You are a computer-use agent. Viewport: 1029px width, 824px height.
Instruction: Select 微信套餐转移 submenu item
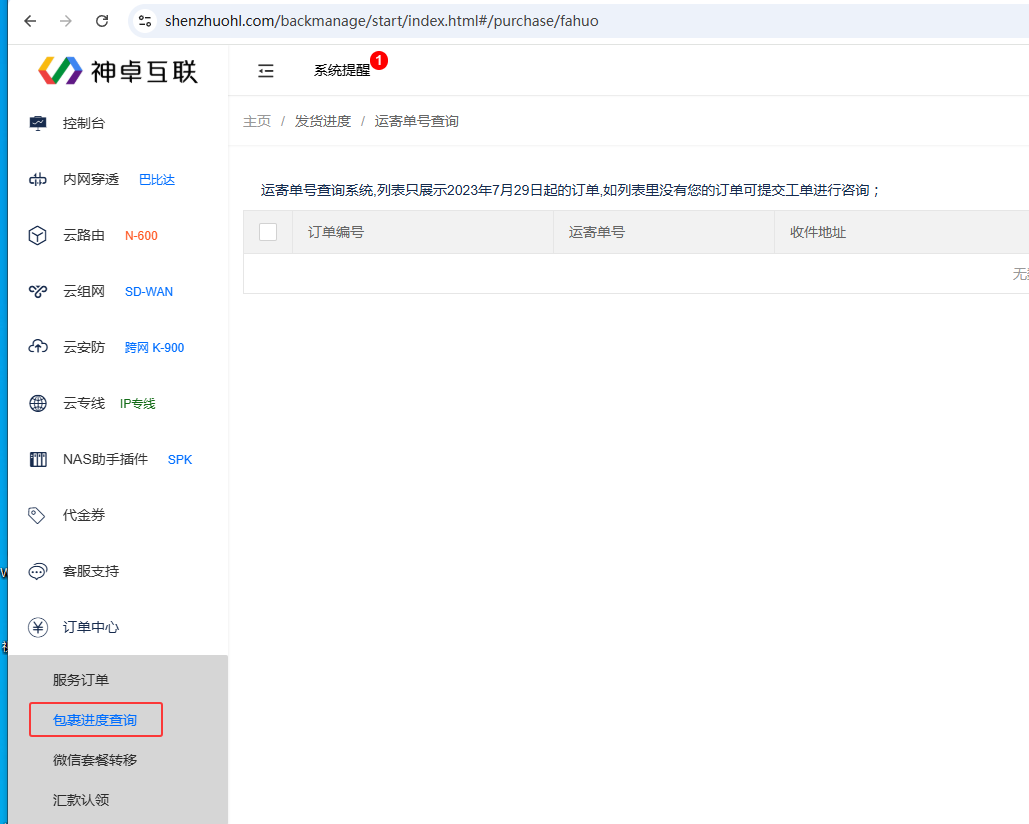click(x=95, y=760)
